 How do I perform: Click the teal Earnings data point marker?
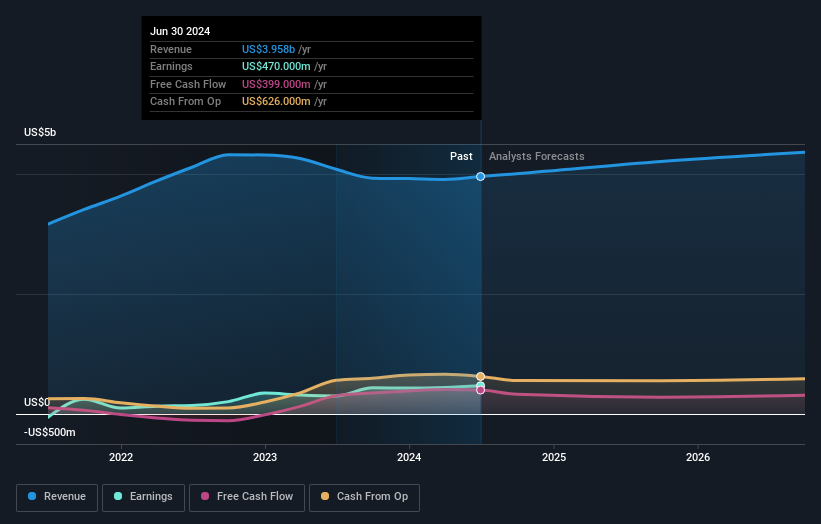click(481, 386)
